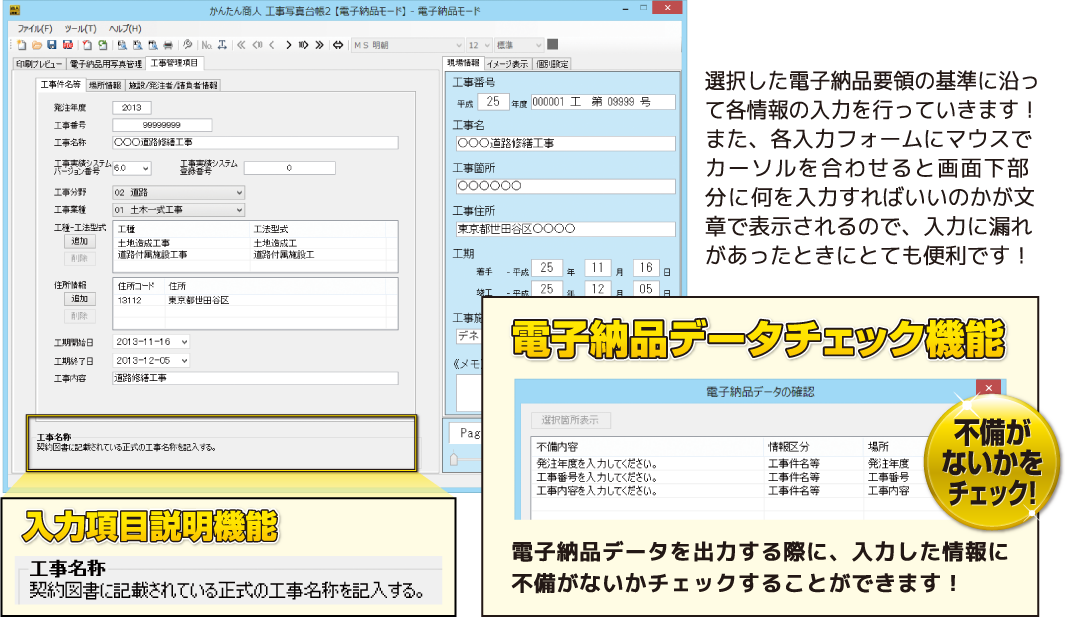Click the 工事箇所 field in right panel

click(x=565, y=186)
